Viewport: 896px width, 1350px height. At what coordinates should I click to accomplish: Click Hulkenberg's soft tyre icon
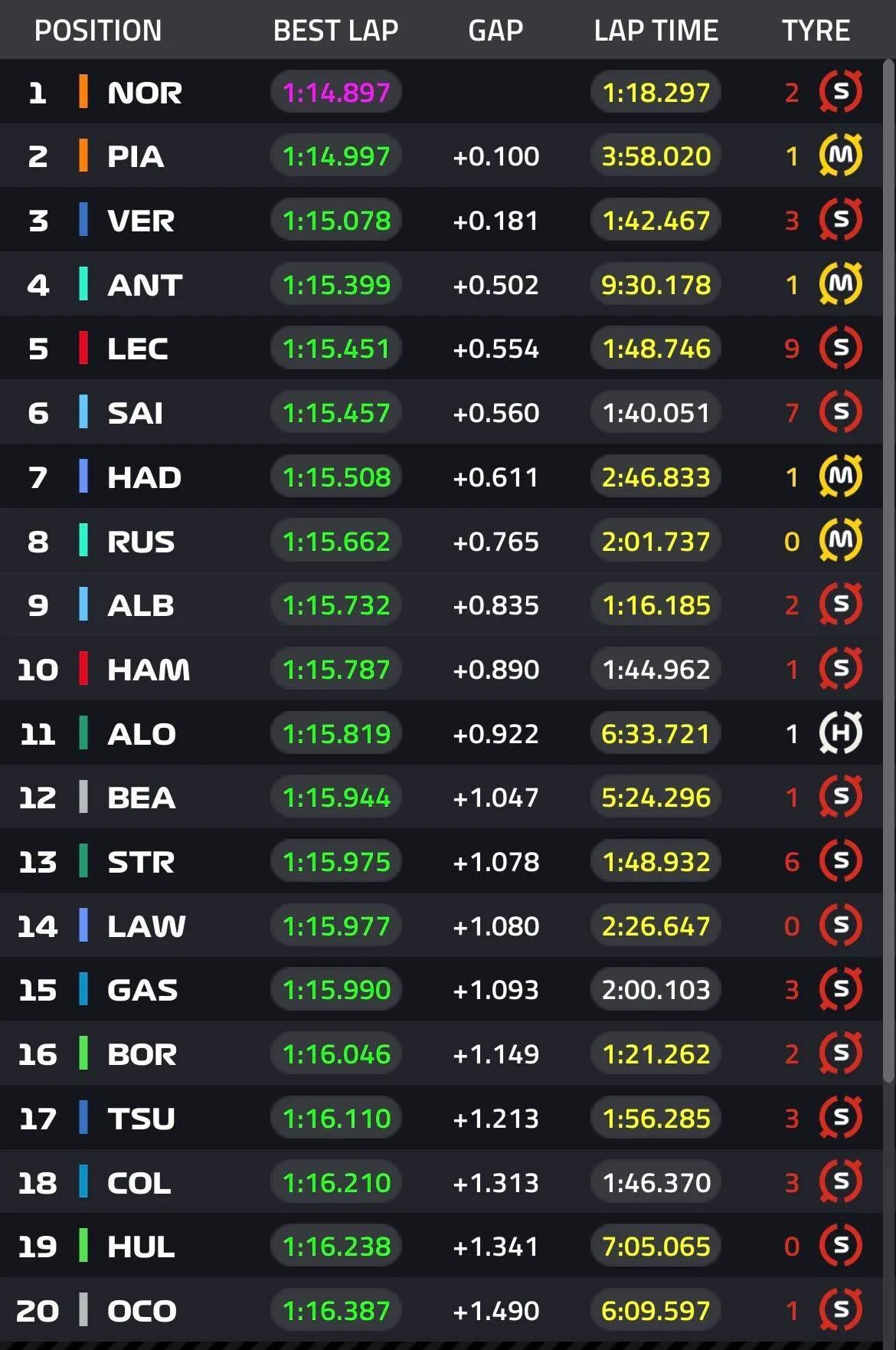841,1246
